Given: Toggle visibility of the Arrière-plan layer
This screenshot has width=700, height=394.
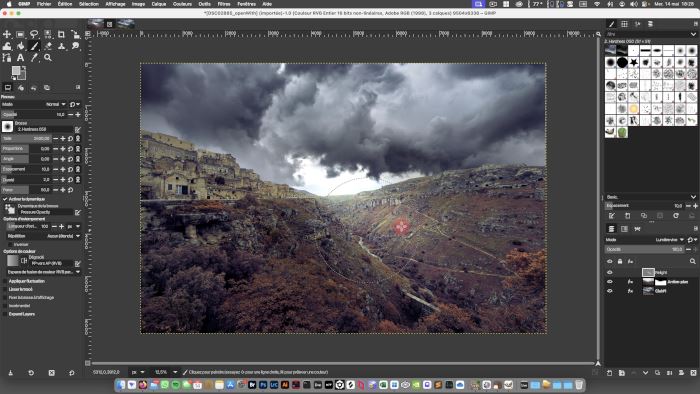Looking at the screenshot, I should (x=609, y=282).
